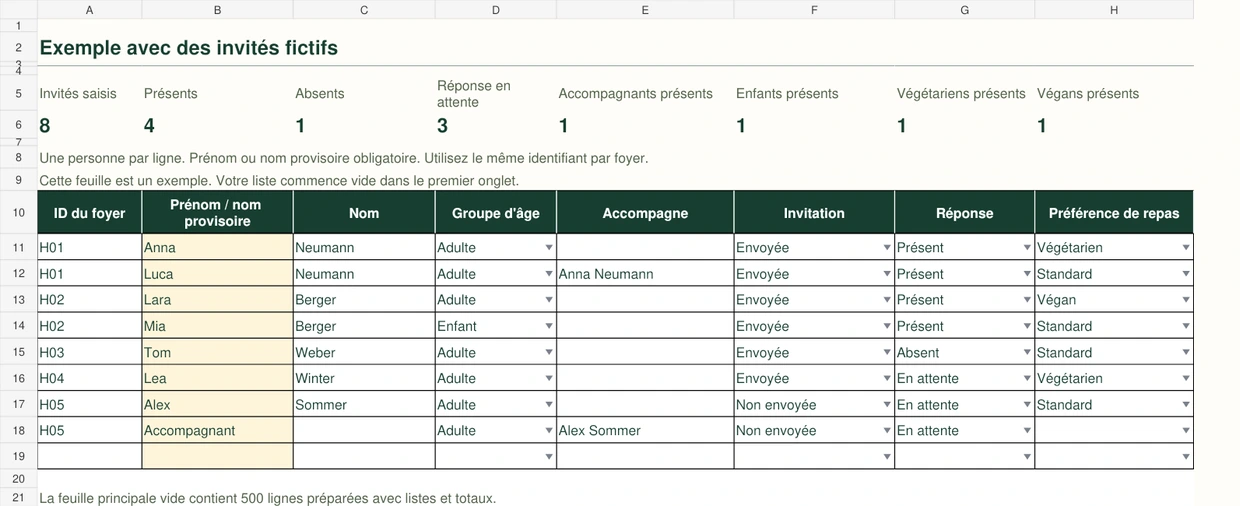Viewport: 1240px width, 506px height.
Task: Select column D header
Action: (496, 9)
